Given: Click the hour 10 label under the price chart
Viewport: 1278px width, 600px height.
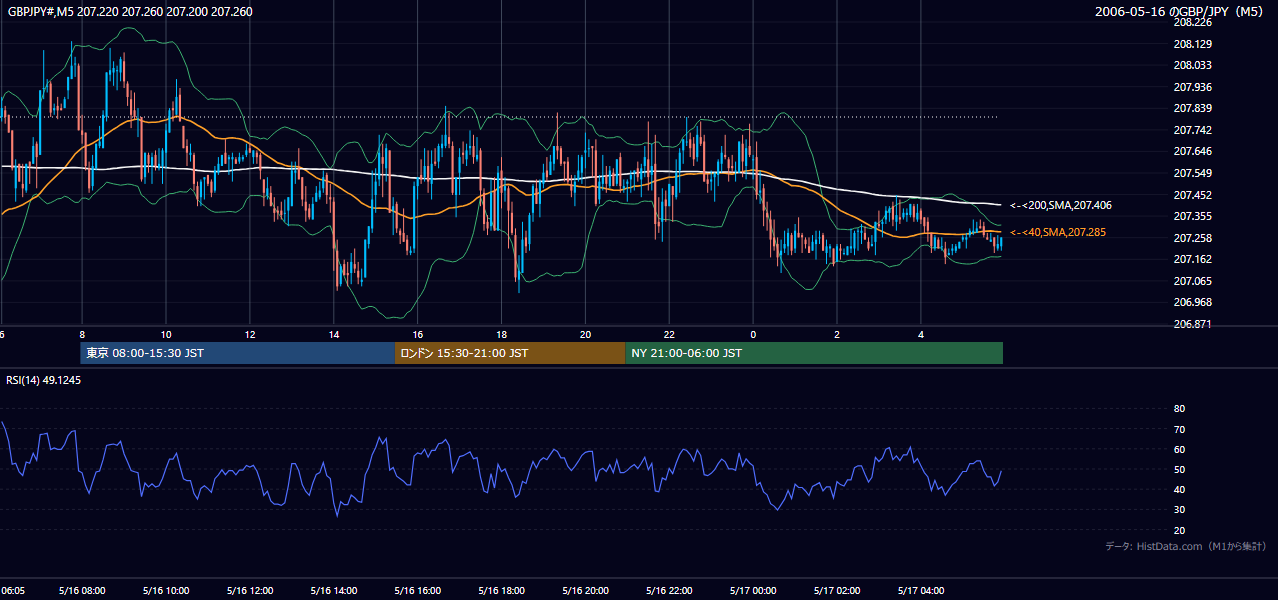Looking at the screenshot, I should (166, 335).
